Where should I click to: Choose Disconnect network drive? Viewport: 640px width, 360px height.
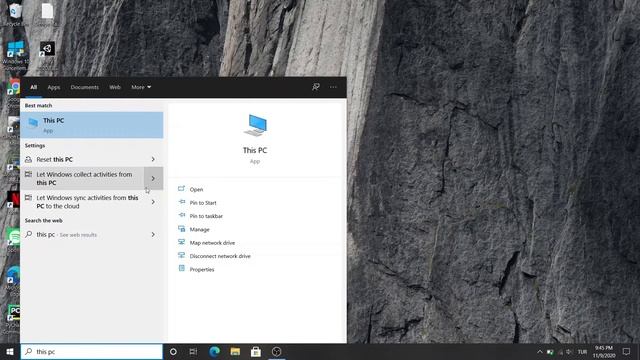[220, 256]
